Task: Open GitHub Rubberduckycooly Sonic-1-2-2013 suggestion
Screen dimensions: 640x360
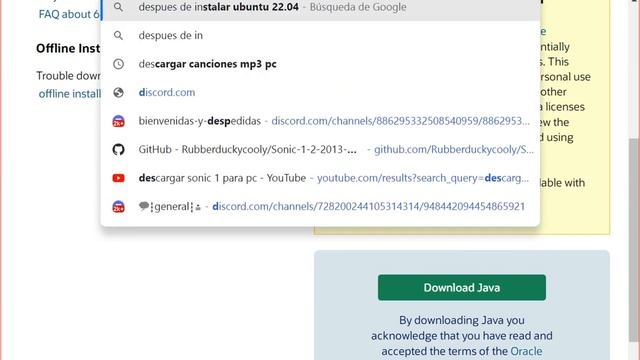Action: 320,149
